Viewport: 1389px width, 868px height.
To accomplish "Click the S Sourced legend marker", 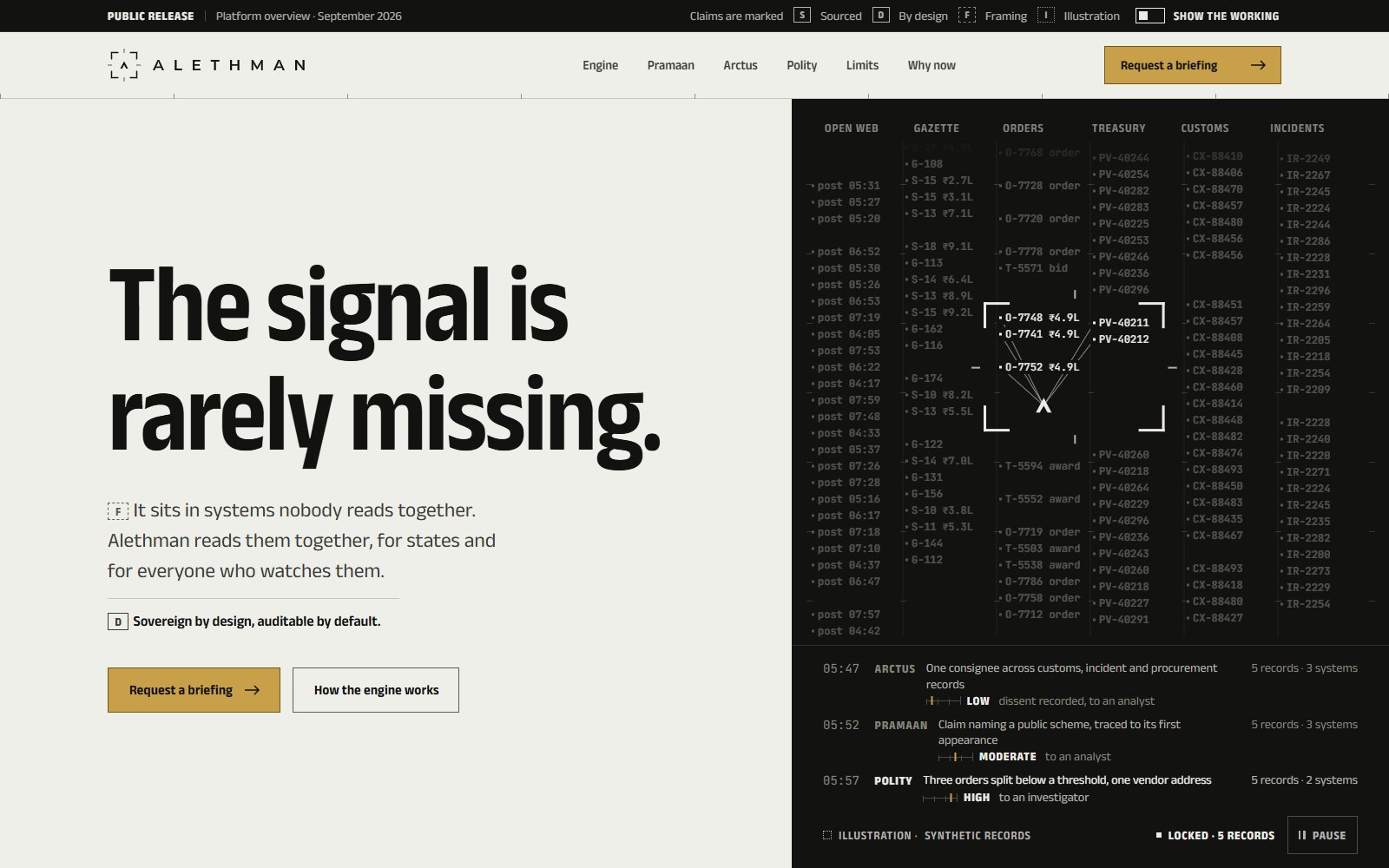I will pos(802,16).
